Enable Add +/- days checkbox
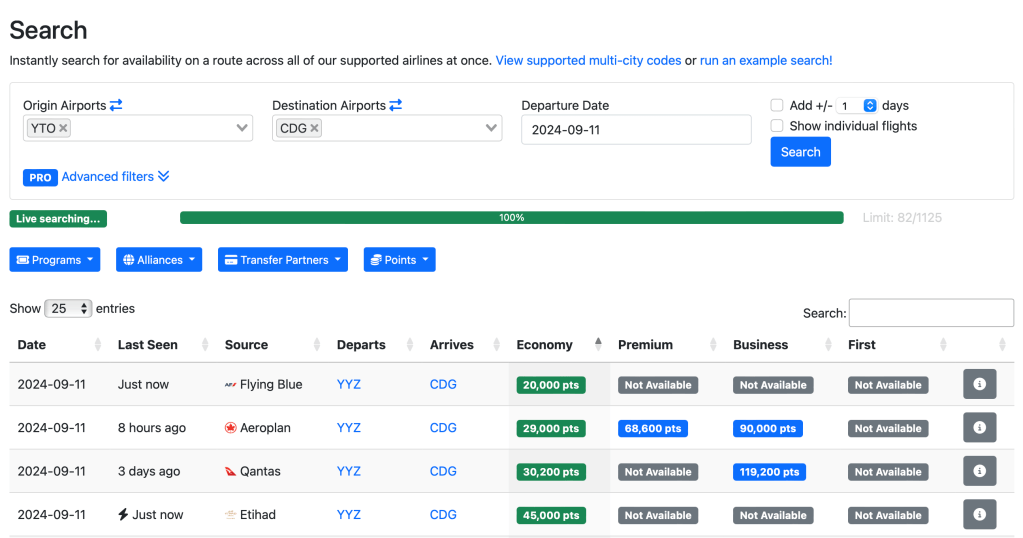Screen dimensions: 1023x538 coord(777,105)
